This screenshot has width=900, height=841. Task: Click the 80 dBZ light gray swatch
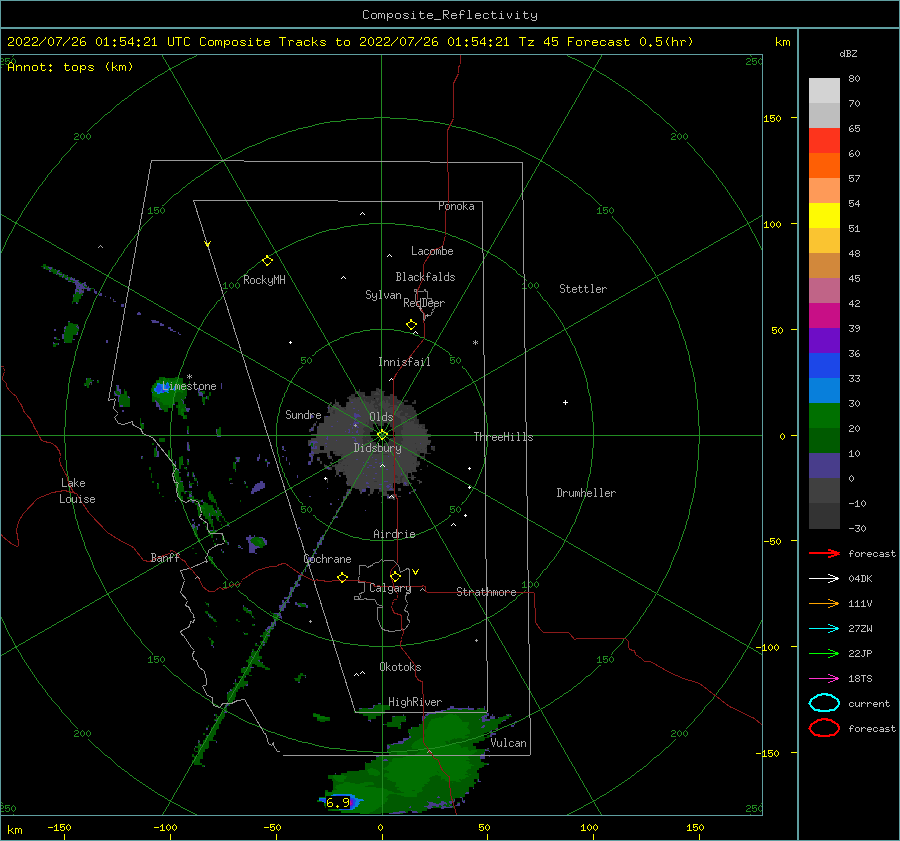[824, 91]
